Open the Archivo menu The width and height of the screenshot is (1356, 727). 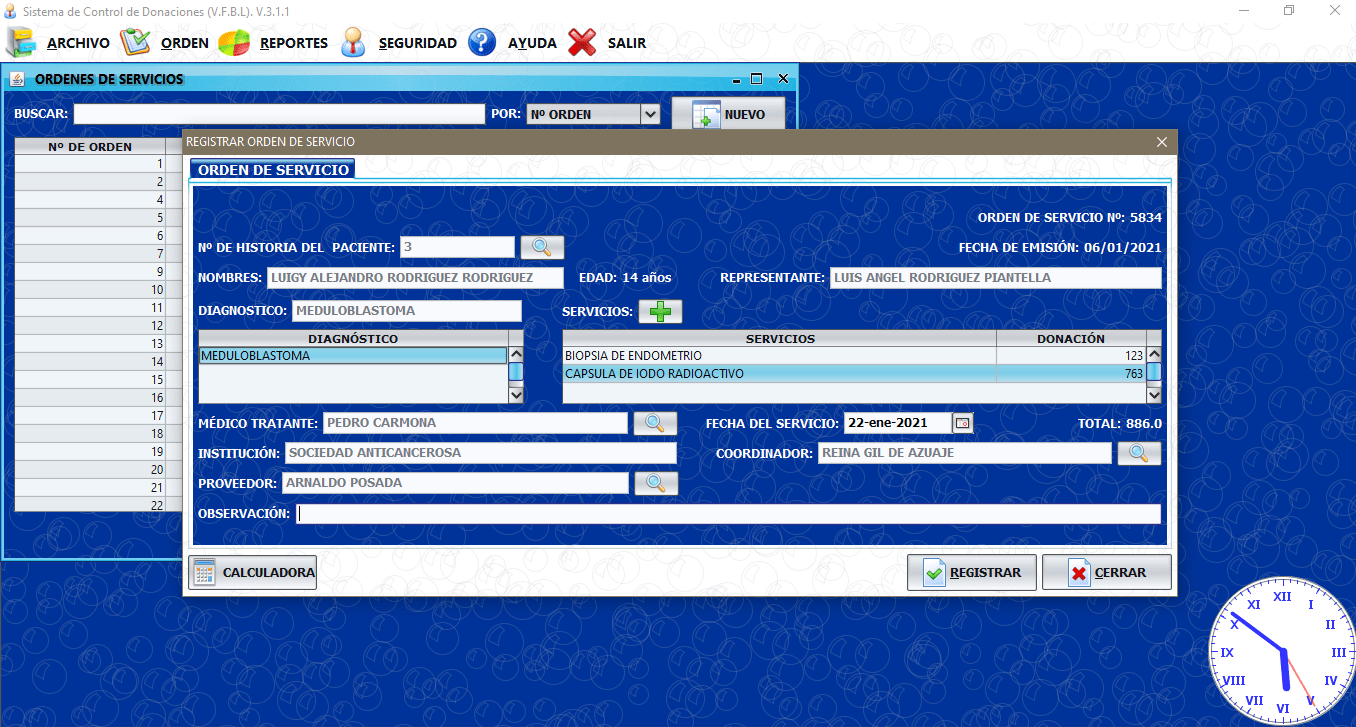pos(59,43)
